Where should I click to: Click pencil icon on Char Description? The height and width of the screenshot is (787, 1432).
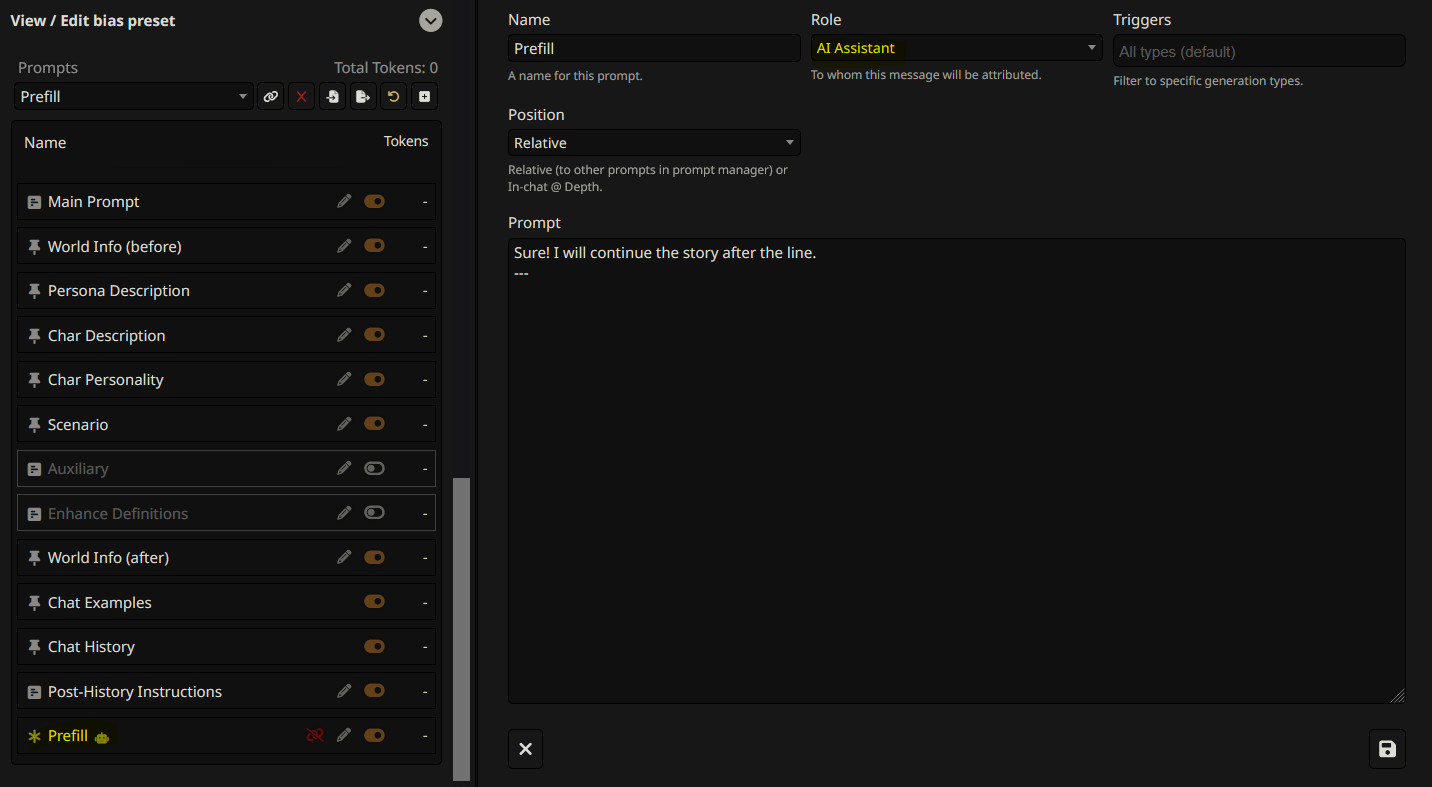[x=344, y=335]
